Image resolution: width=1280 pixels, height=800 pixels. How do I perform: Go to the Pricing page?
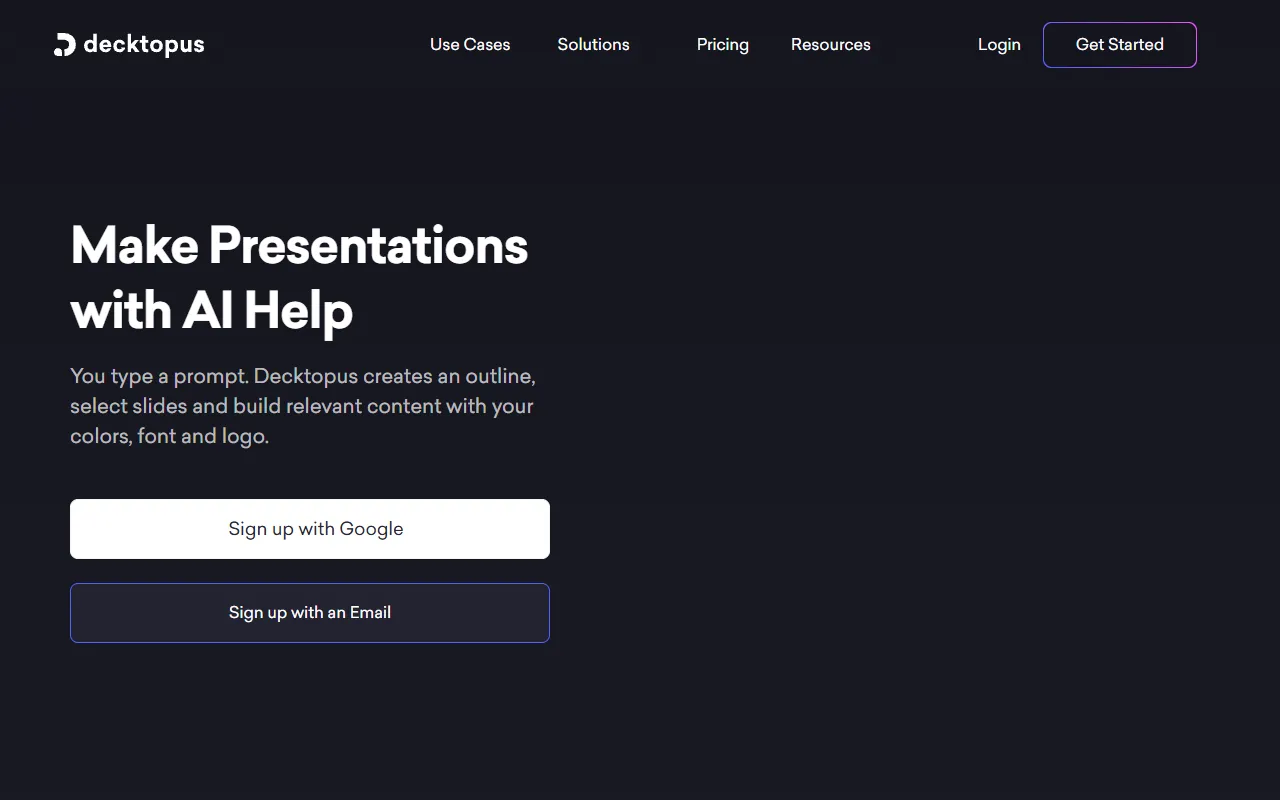tap(722, 45)
